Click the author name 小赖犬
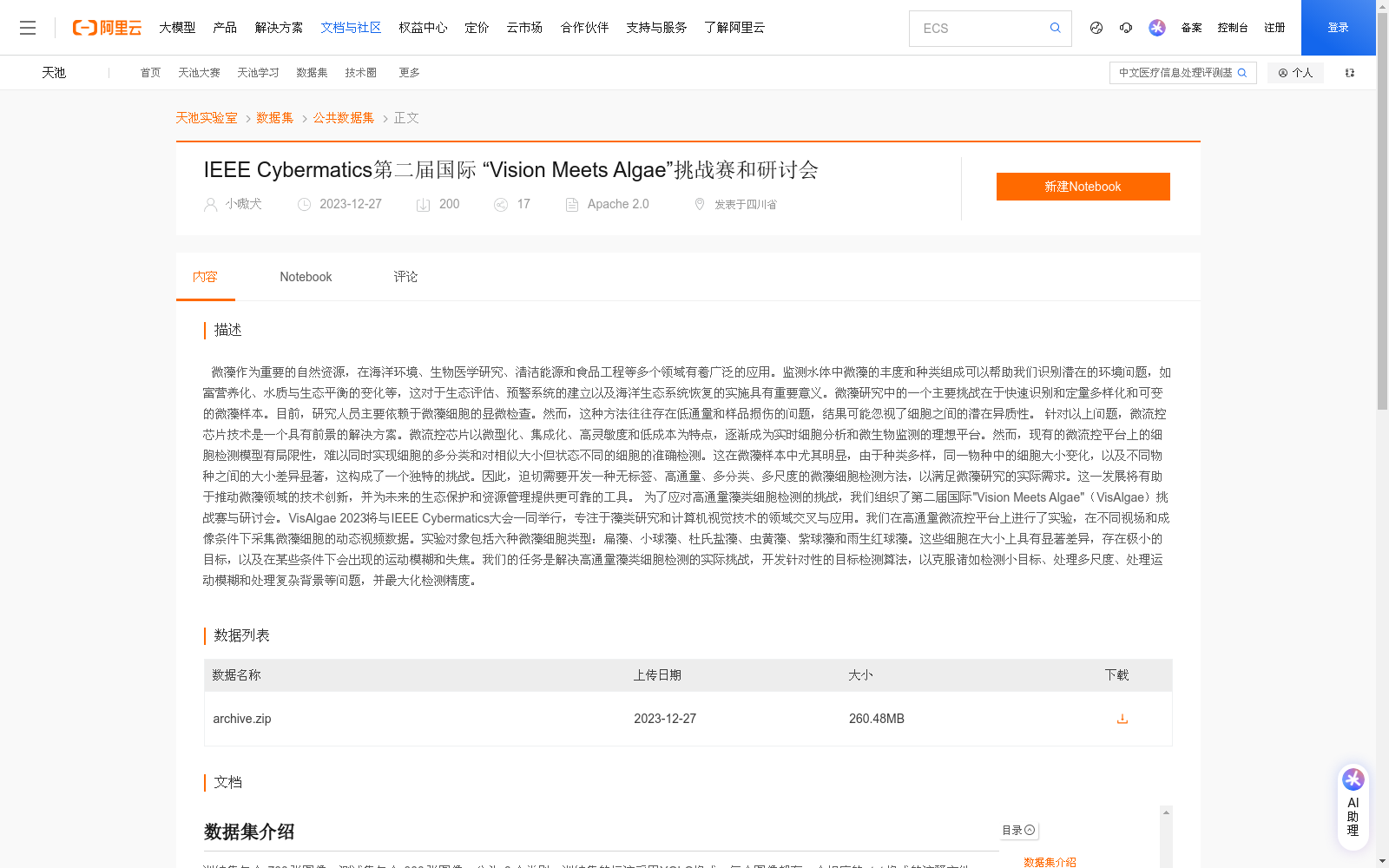Image resolution: width=1389 pixels, height=868 pixels. point(244,204)
